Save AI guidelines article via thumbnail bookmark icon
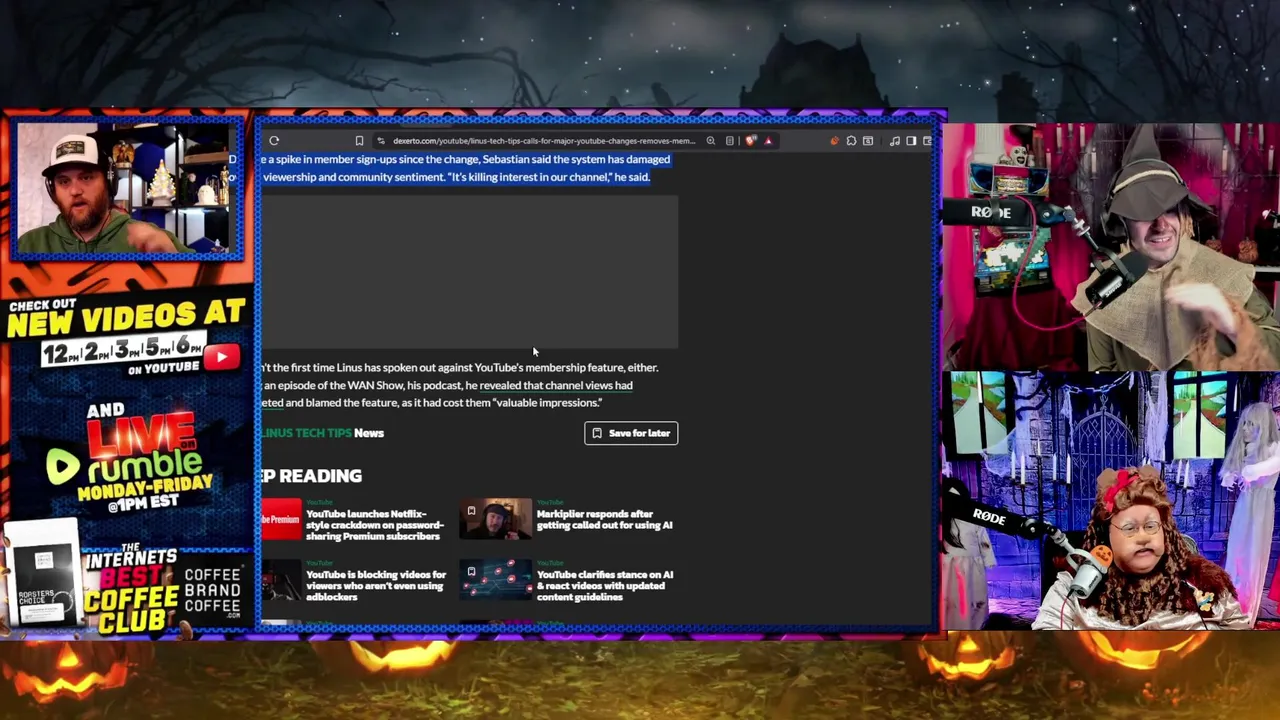The image size is (1280, 720). pos(471,571)
